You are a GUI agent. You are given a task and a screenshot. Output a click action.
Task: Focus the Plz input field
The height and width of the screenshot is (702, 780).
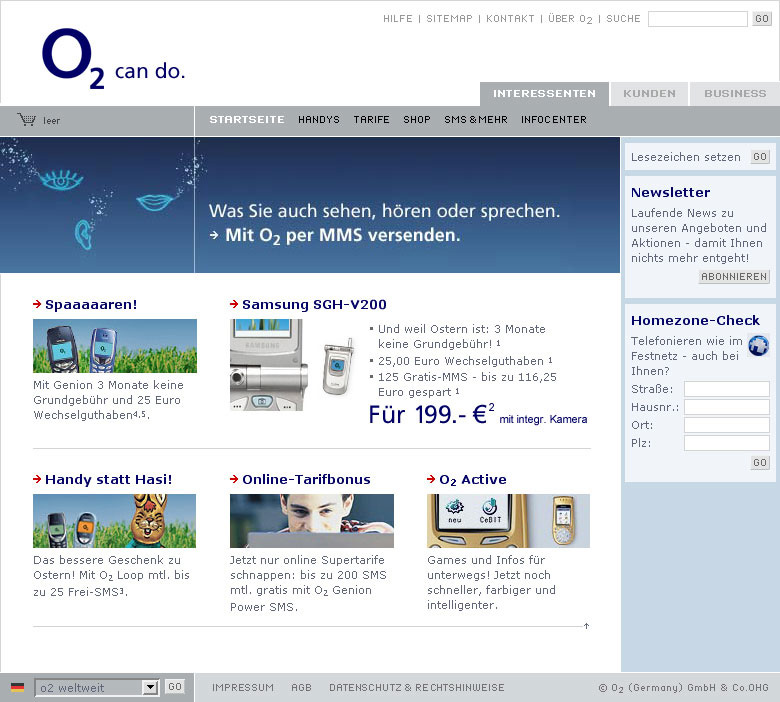click(x=727, y=443)
